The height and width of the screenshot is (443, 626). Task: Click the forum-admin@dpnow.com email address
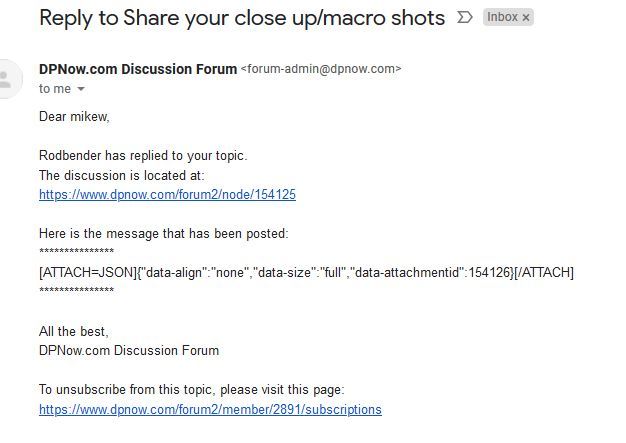(321, 69)
